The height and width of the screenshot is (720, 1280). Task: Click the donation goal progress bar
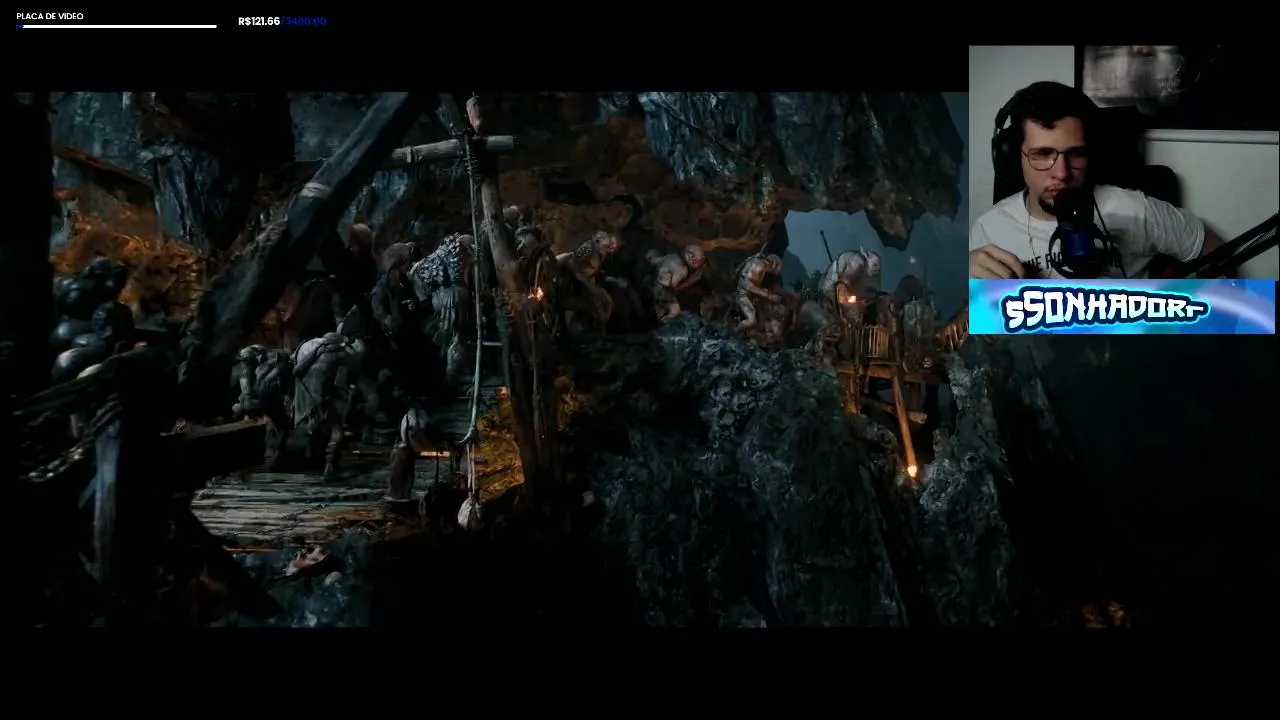[117, 26]
